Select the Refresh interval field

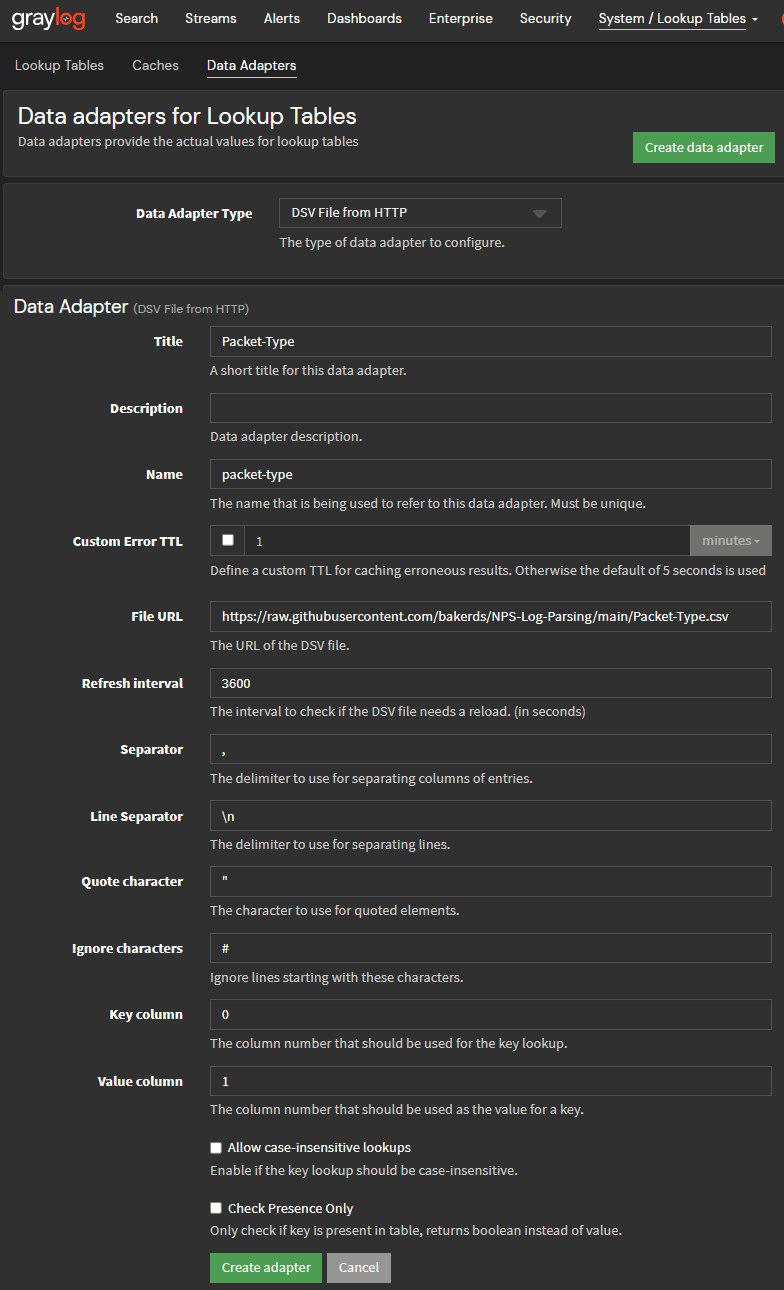(x=490, y=683)
